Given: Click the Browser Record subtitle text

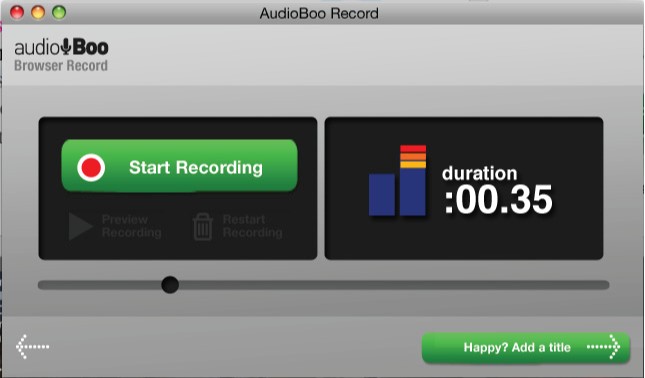Looking at the screenshot, I should [61, 66].
